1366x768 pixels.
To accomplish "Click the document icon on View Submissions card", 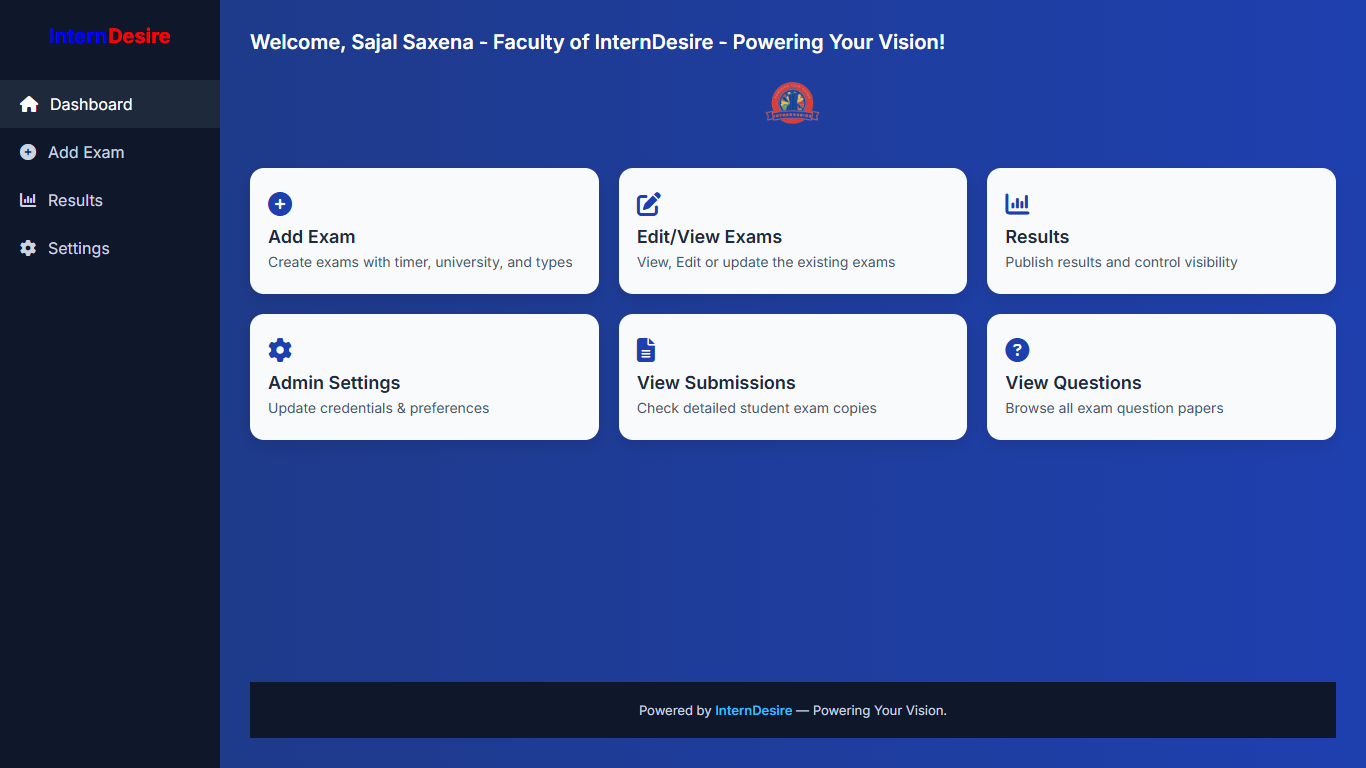I will (x=646, y=350).
